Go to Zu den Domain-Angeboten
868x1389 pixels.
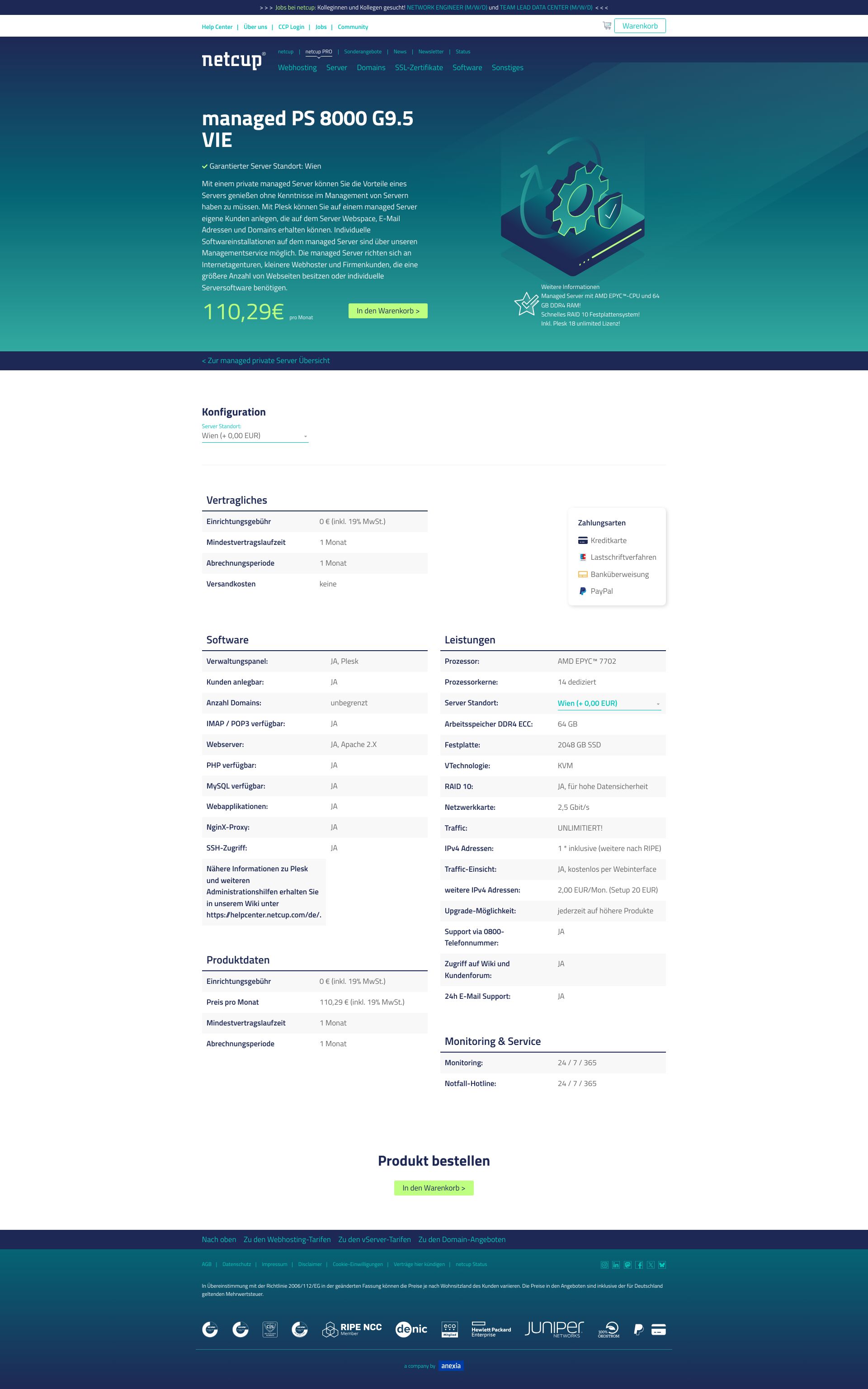click(462, 1239)
